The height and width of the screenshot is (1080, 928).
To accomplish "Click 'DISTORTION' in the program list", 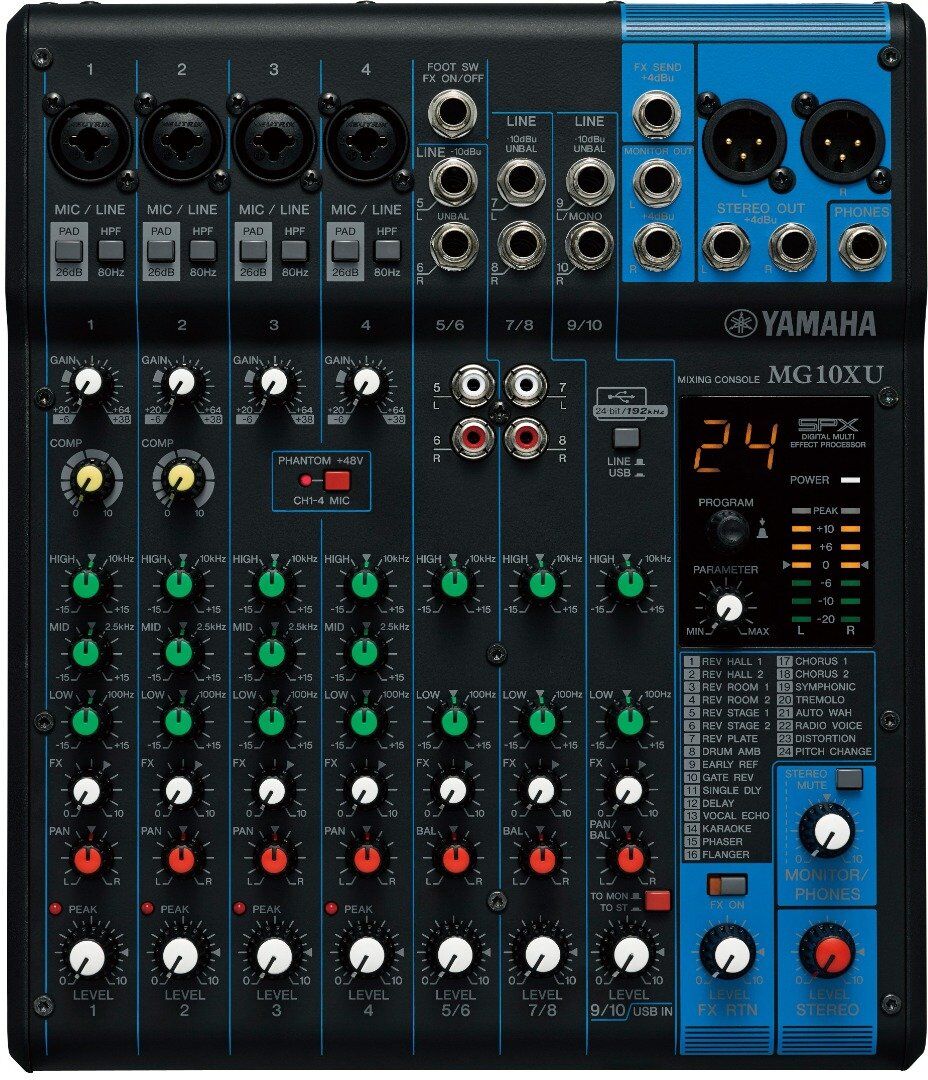I will [825, 738].
